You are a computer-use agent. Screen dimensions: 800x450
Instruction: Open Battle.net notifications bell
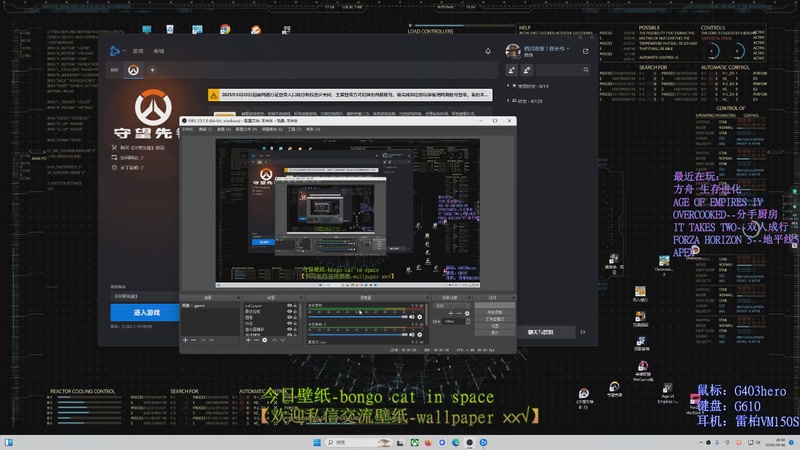click(488, 51)
